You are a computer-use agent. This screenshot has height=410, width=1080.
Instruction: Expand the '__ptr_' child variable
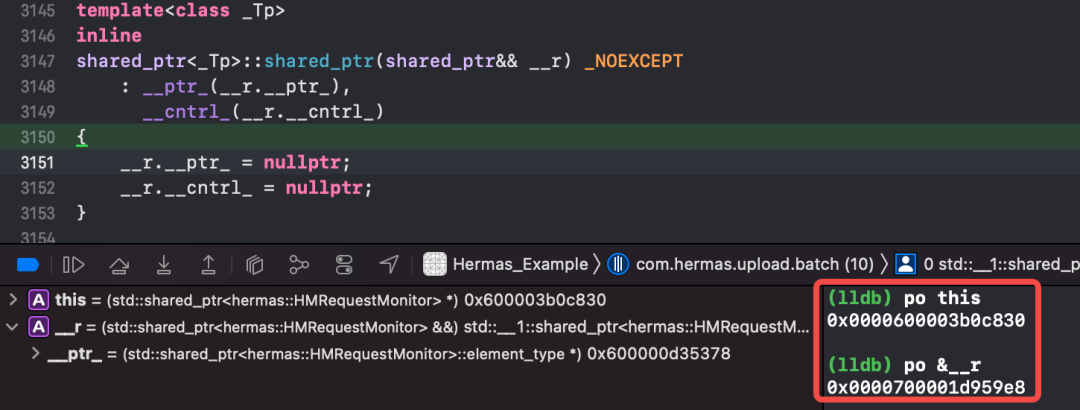tap(37, 353)
